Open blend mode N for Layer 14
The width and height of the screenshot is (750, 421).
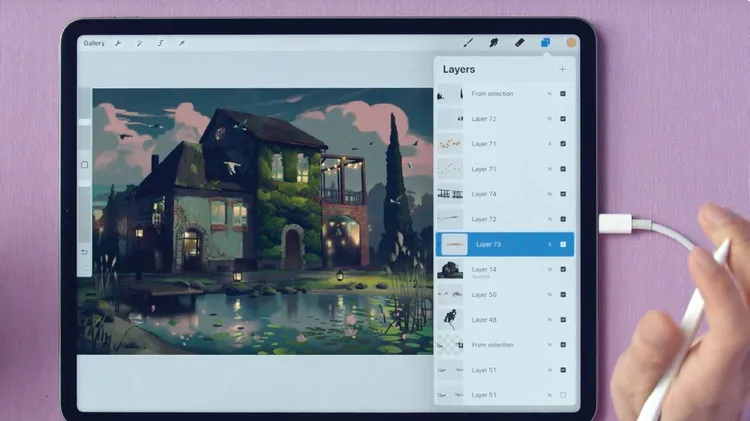point(549,270)
